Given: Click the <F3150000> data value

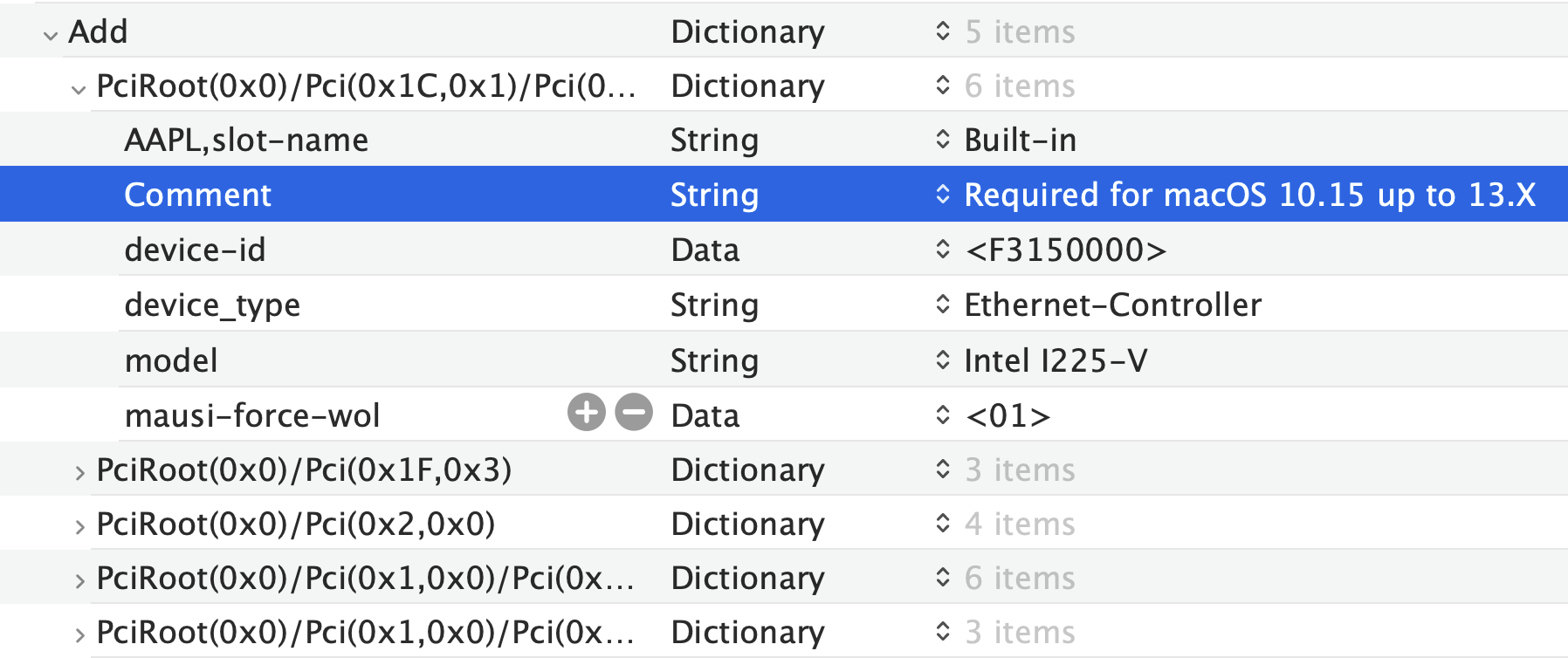Looking at the screenshot, I should coord(1065,250).
